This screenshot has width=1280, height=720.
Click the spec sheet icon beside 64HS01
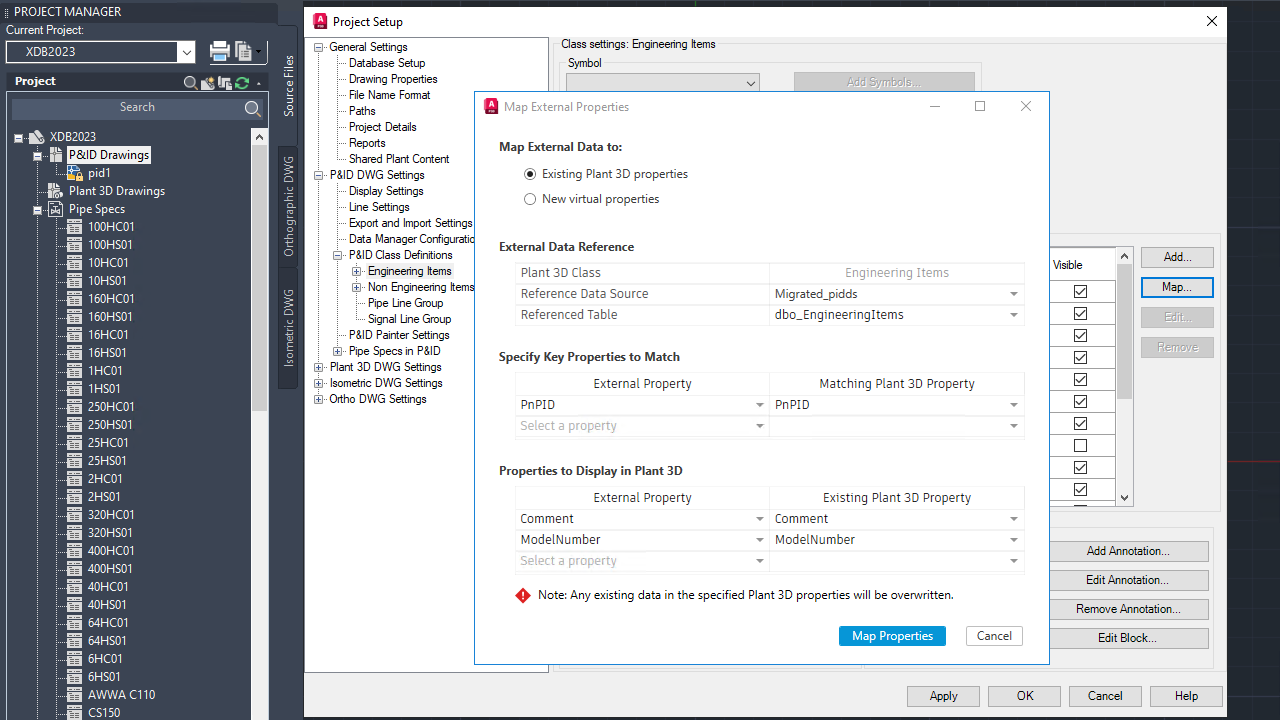pos(75,641)
